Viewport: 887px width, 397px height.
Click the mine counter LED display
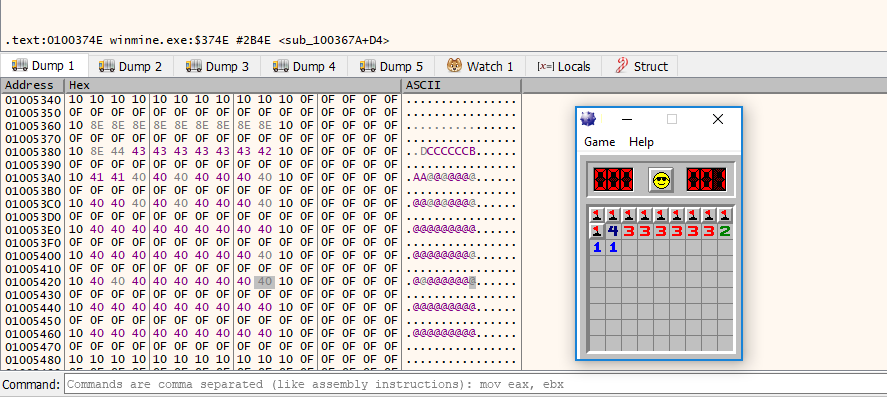click(613, 180)
